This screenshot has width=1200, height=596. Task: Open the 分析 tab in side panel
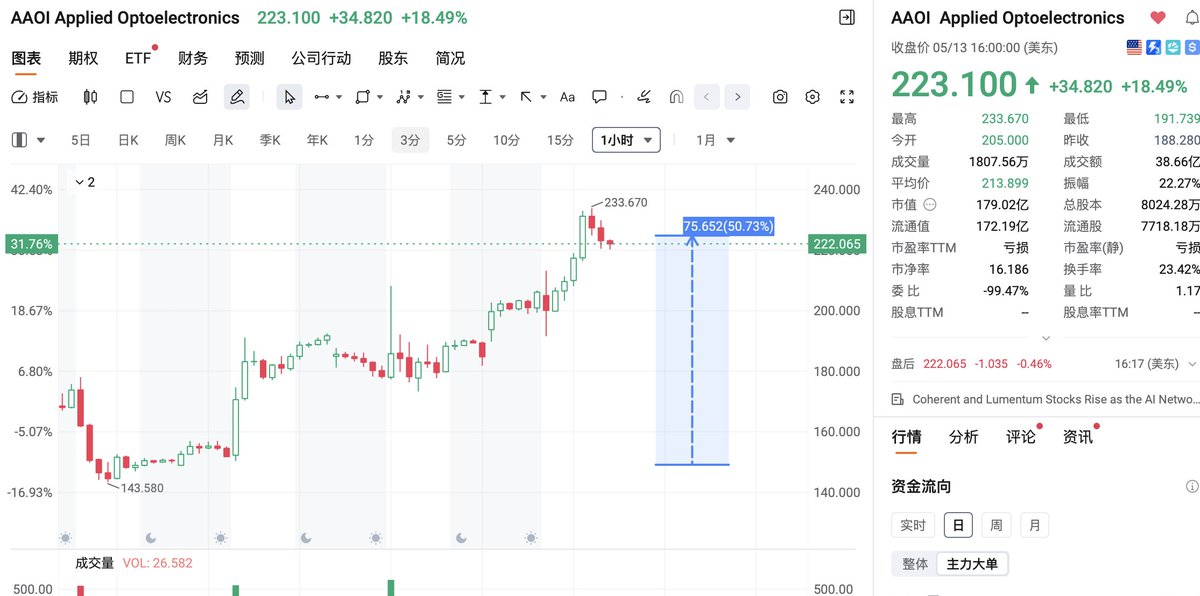(x=964, y=437)
